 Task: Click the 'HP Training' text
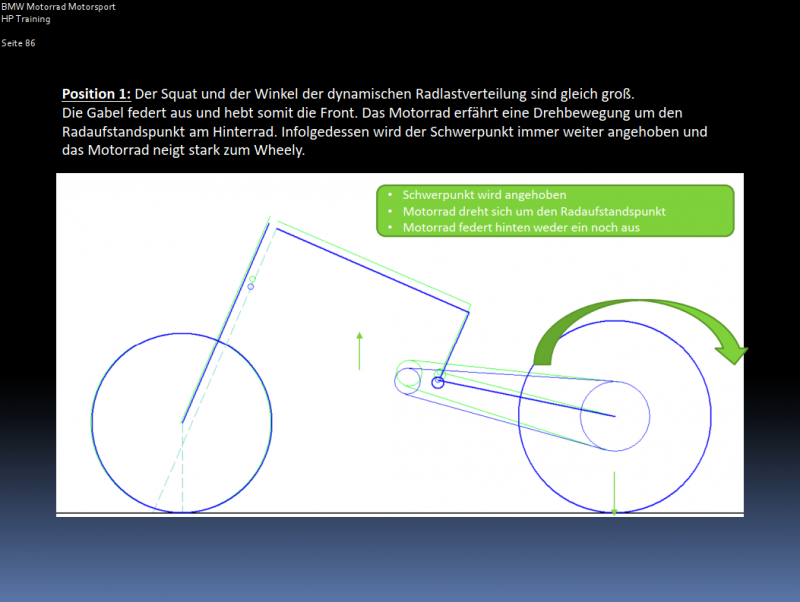pos(26,17)
